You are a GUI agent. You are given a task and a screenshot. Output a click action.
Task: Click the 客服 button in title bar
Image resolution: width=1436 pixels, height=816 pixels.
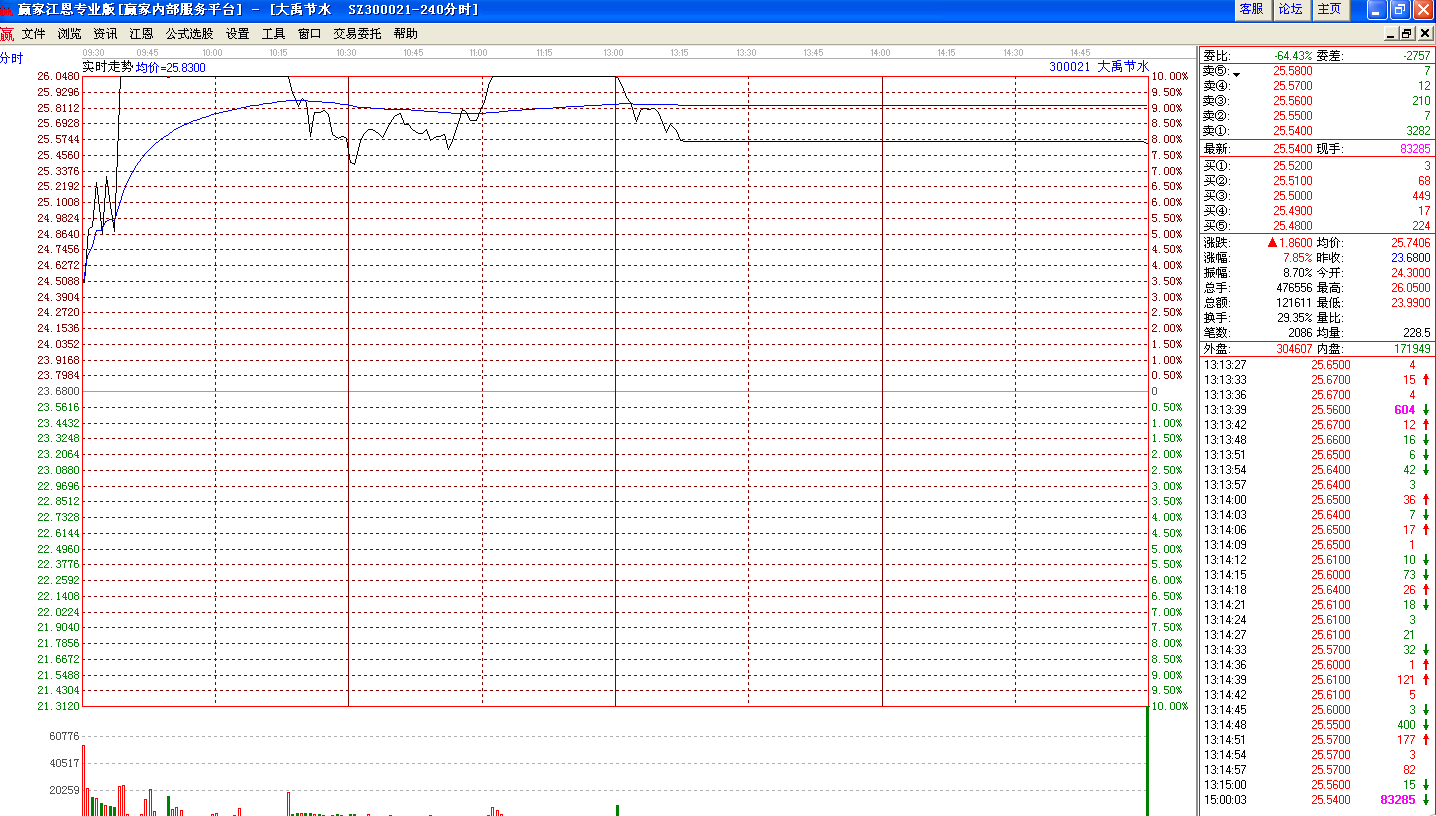tap(1252, 9)
